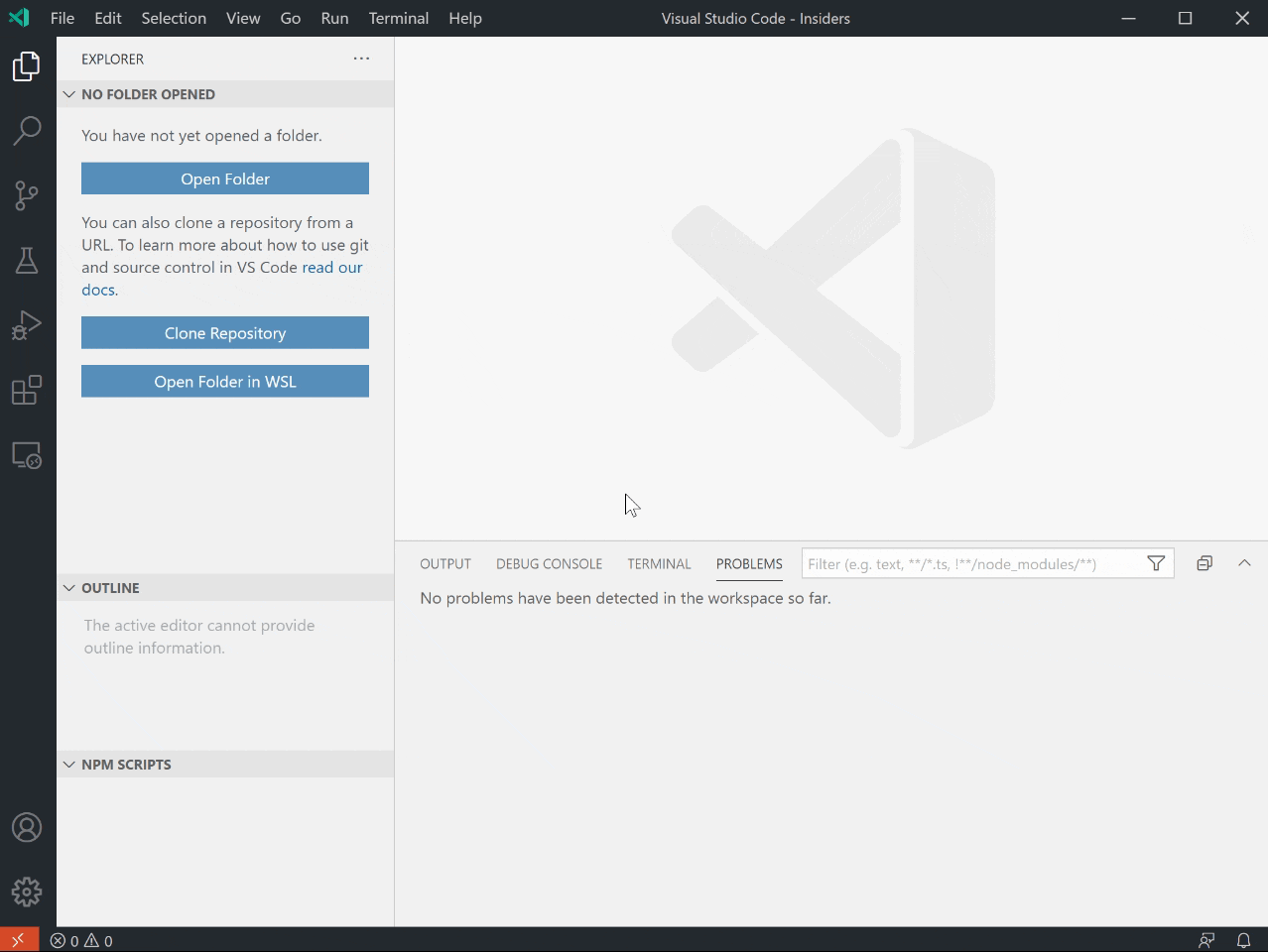Screen dimensions: 1268x952
Task: Collapse the No Folder Opened section
Action: (68, 94)
